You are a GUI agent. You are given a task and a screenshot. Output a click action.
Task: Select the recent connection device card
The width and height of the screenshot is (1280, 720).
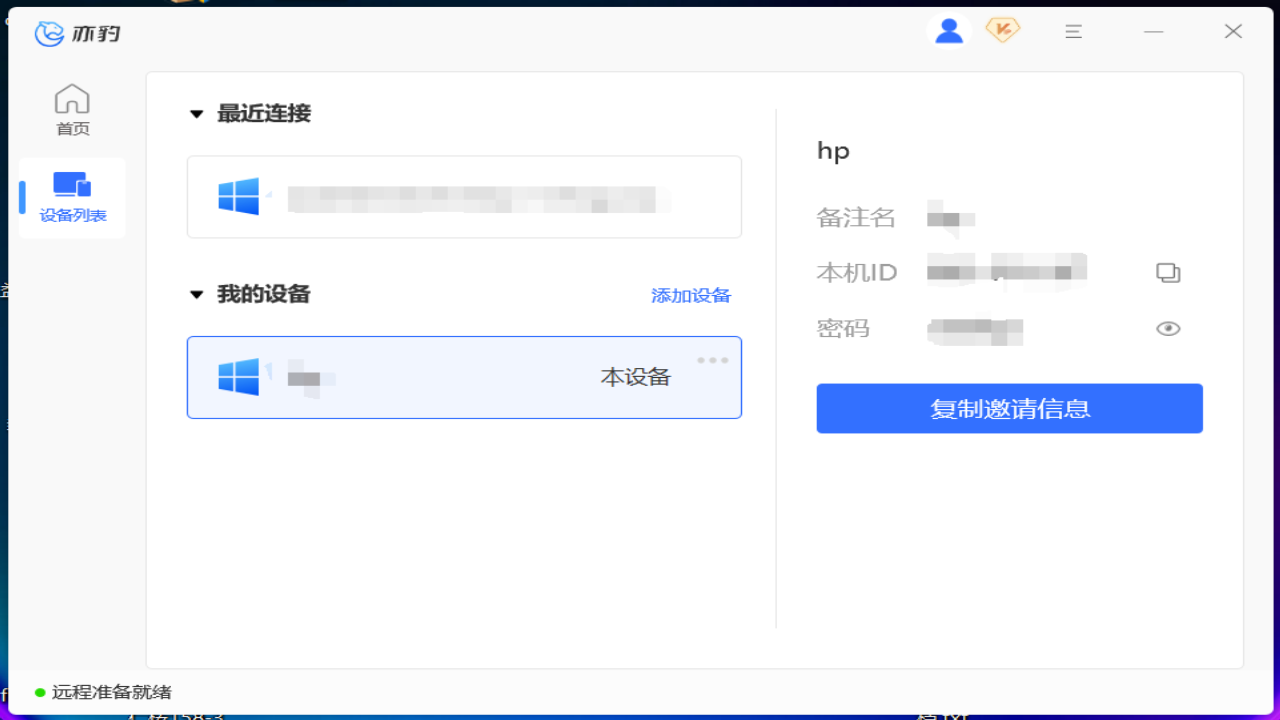point(463,196)
